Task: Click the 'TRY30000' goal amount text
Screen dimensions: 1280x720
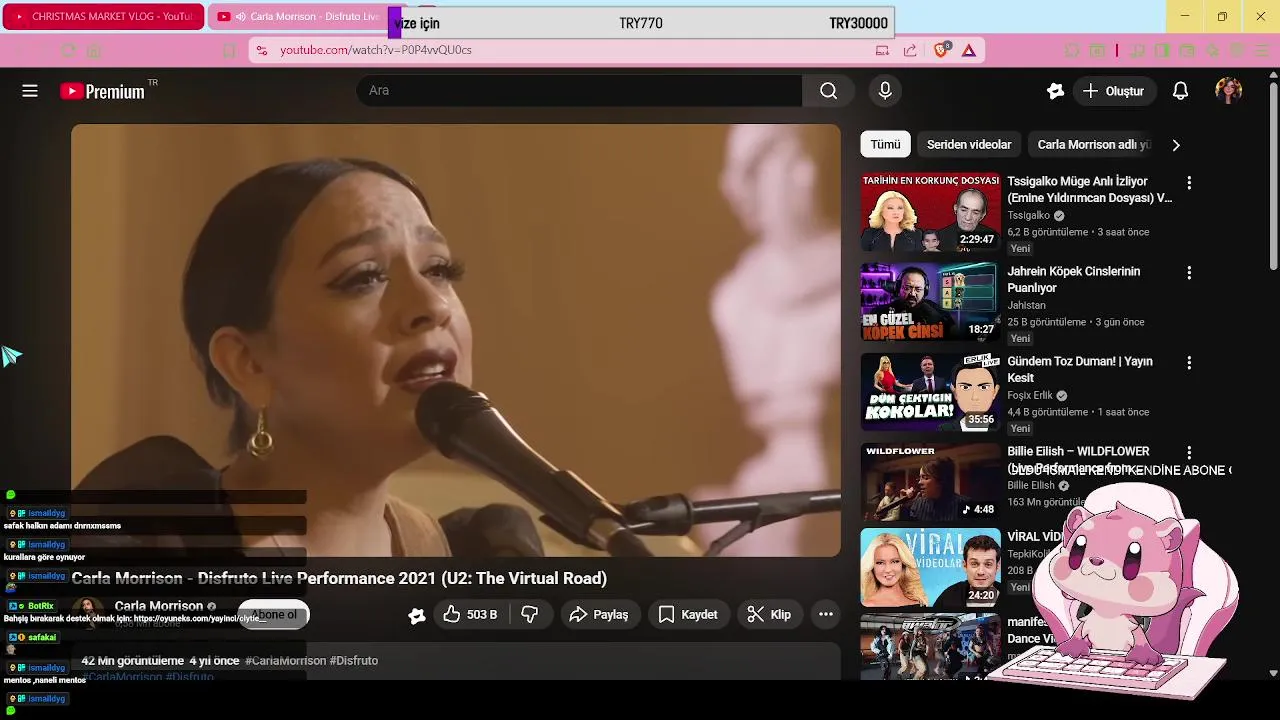Action: [858, 23]
